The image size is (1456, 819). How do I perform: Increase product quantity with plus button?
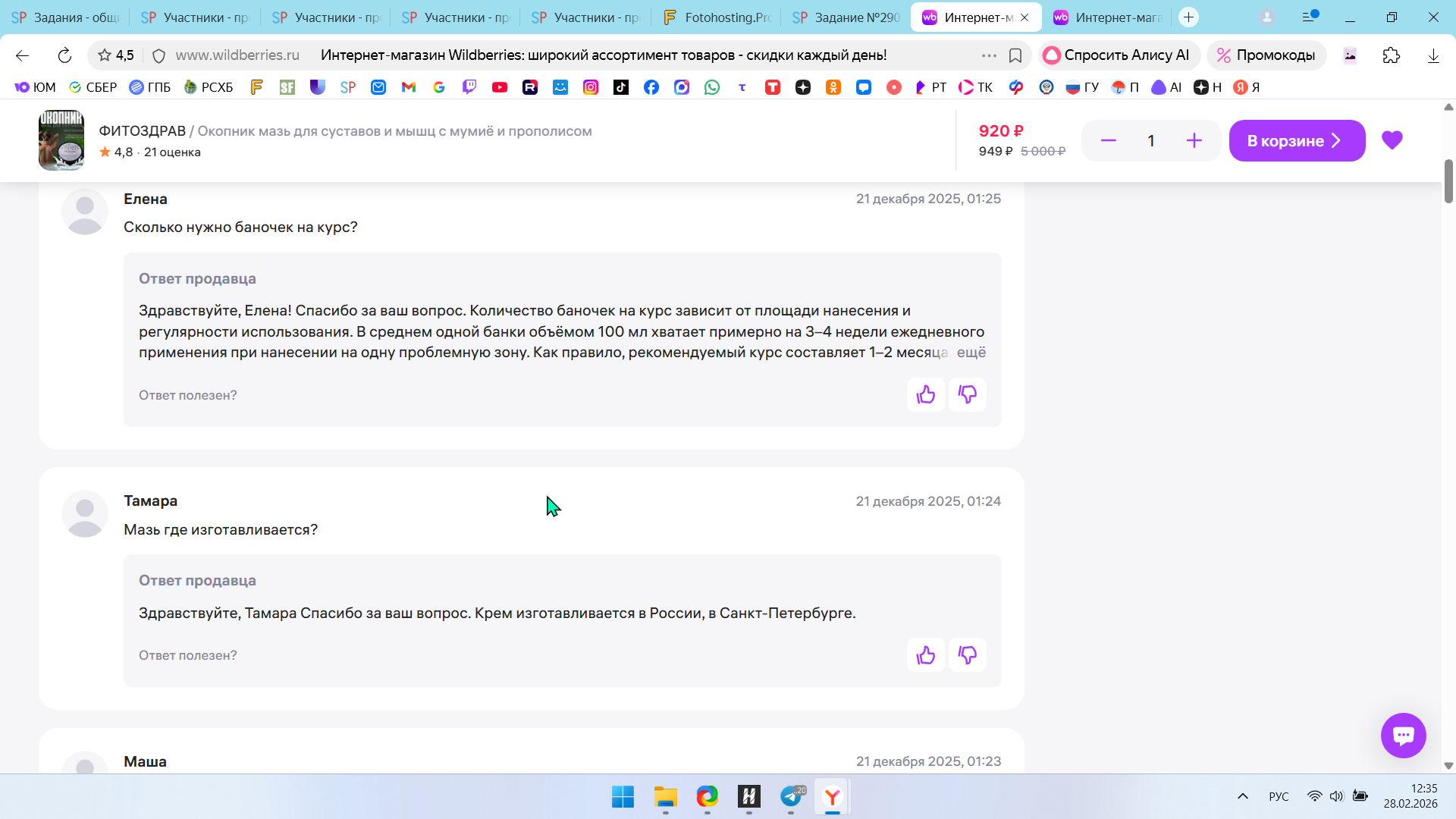(1194, 141)
